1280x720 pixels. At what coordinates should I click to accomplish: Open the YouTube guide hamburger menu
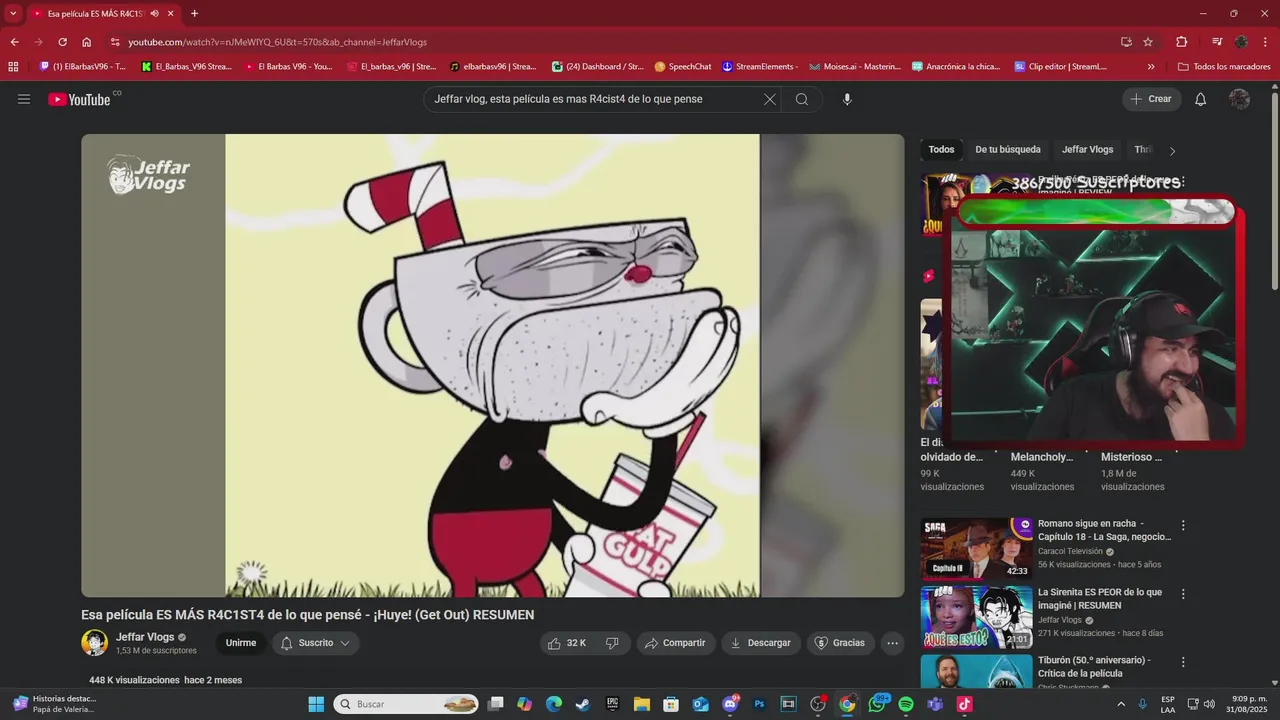coord(24,99)
